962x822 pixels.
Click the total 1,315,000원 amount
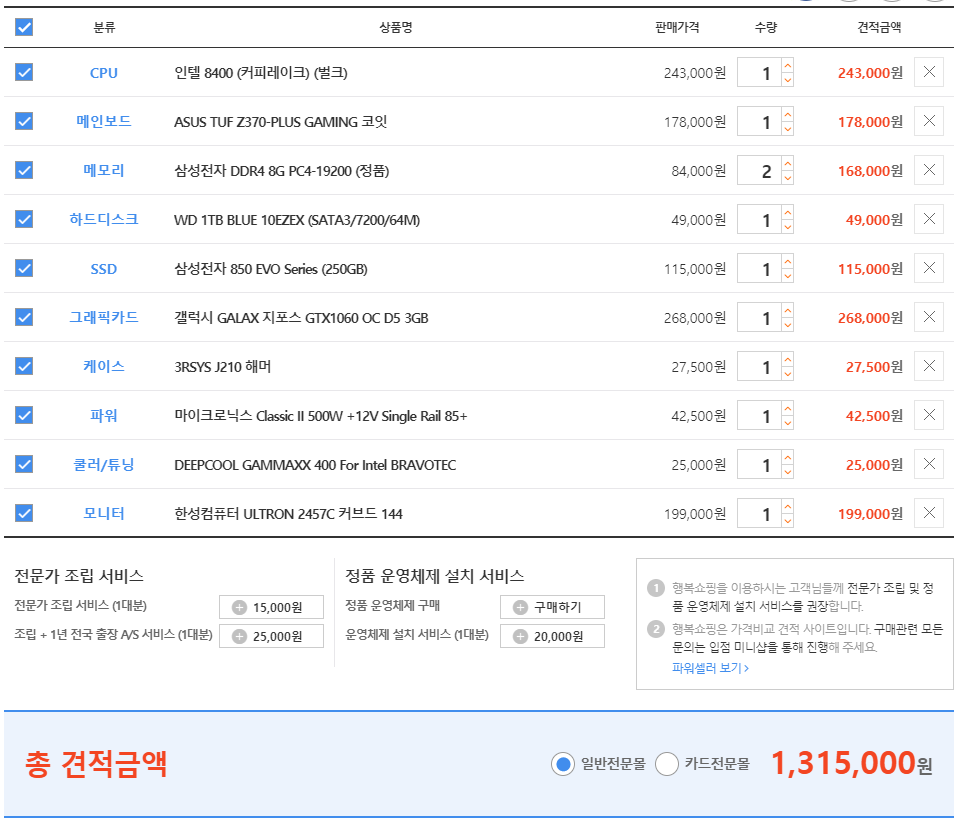tap(852, 764)
